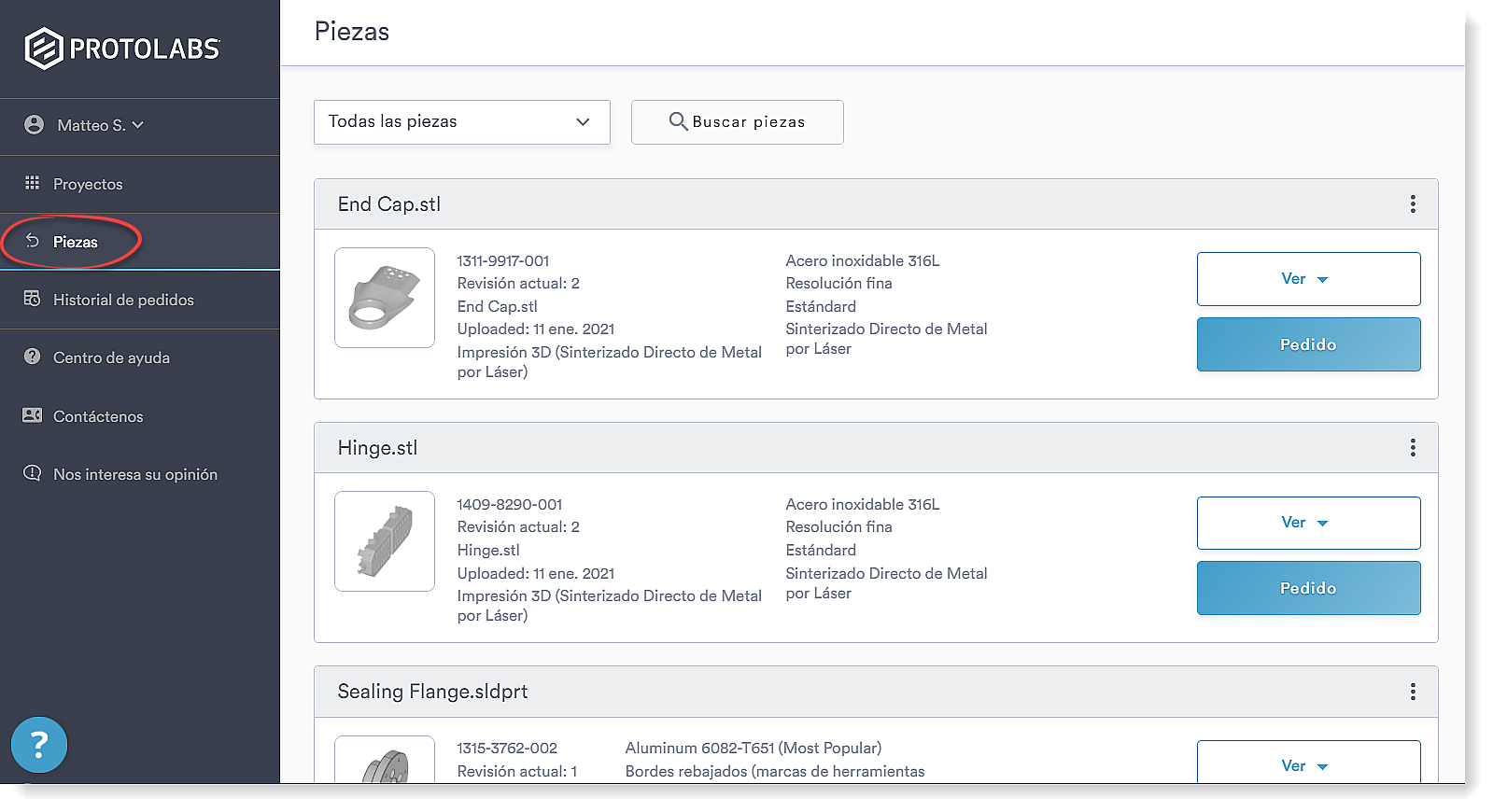Viewport: 1493px width, 812px height.
Task: Click part number 1311-9917-001
Action: point(503,260)
